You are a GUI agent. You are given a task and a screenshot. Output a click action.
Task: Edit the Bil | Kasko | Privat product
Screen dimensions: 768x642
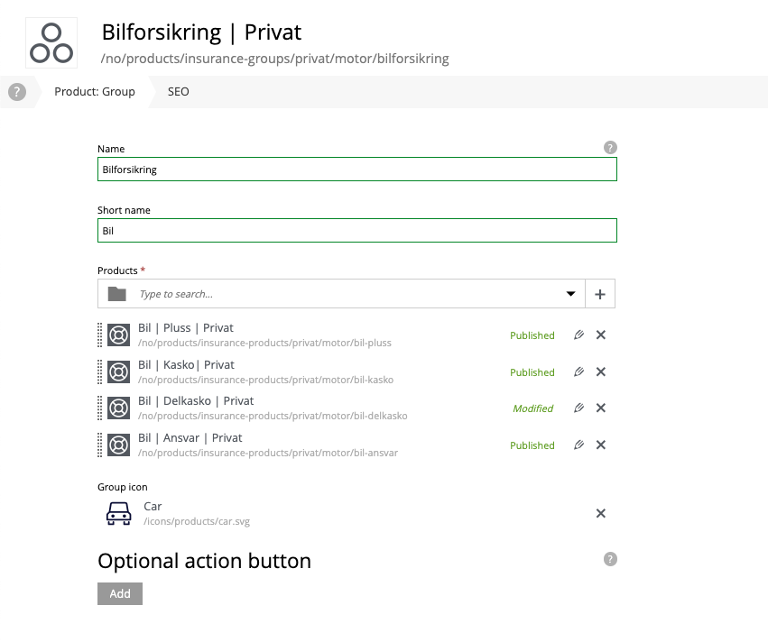[x=579, y=372]
